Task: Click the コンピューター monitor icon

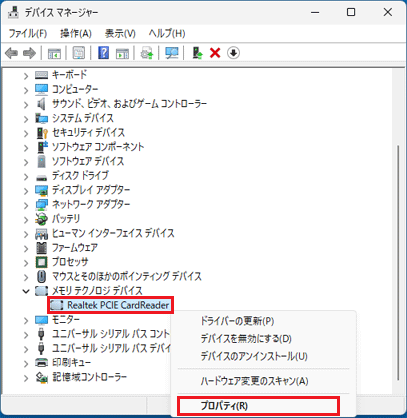Action: tap(41, 89)
